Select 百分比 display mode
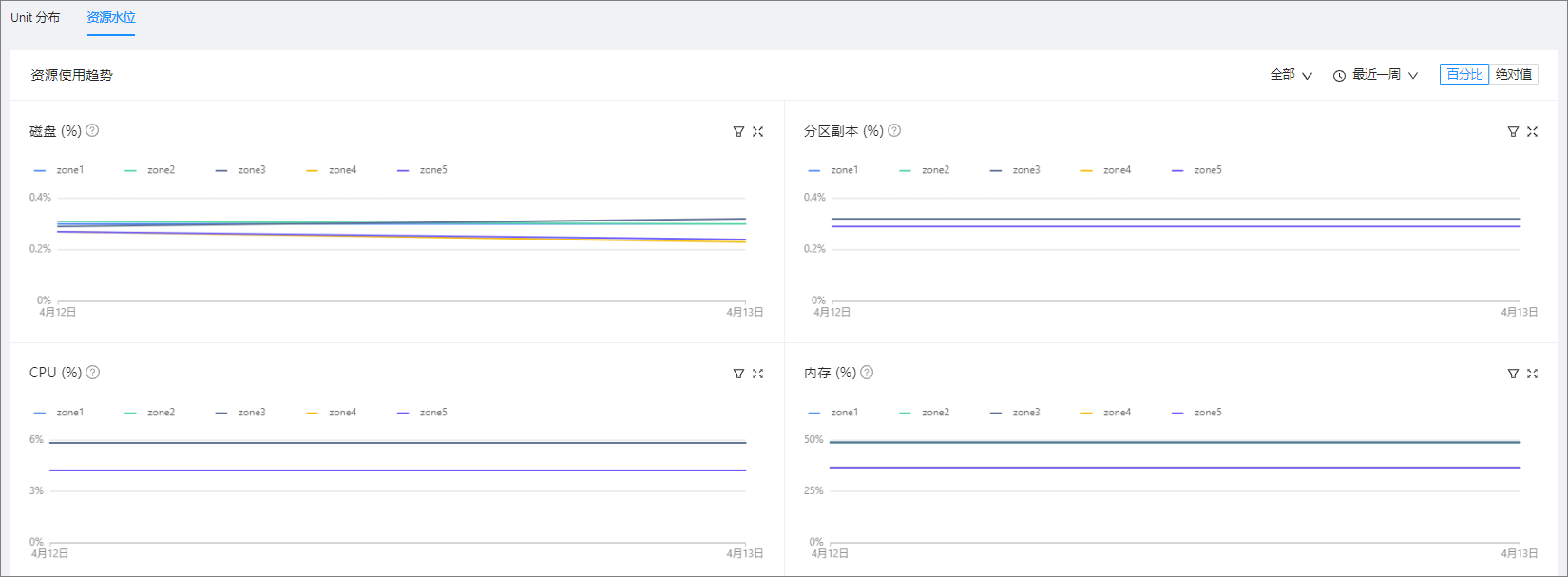 pyautogui.click(x=1464, y=74)
